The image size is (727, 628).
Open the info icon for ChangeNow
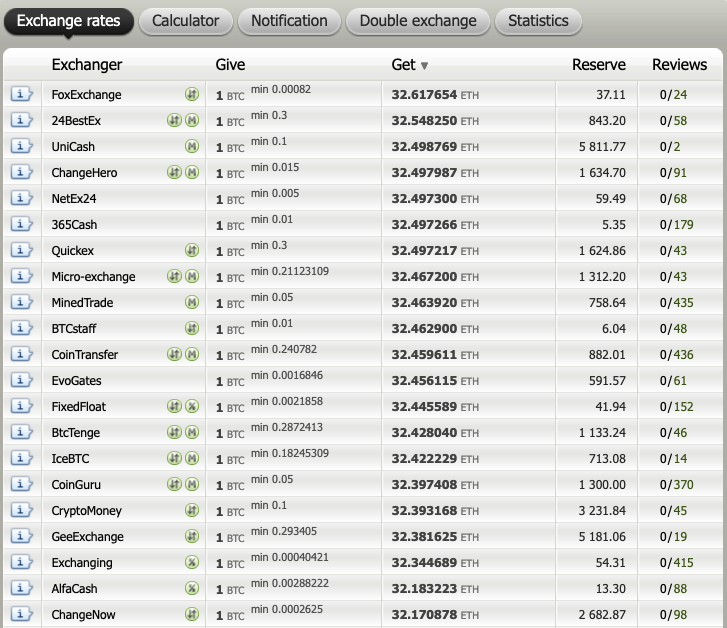pos(21,615)
